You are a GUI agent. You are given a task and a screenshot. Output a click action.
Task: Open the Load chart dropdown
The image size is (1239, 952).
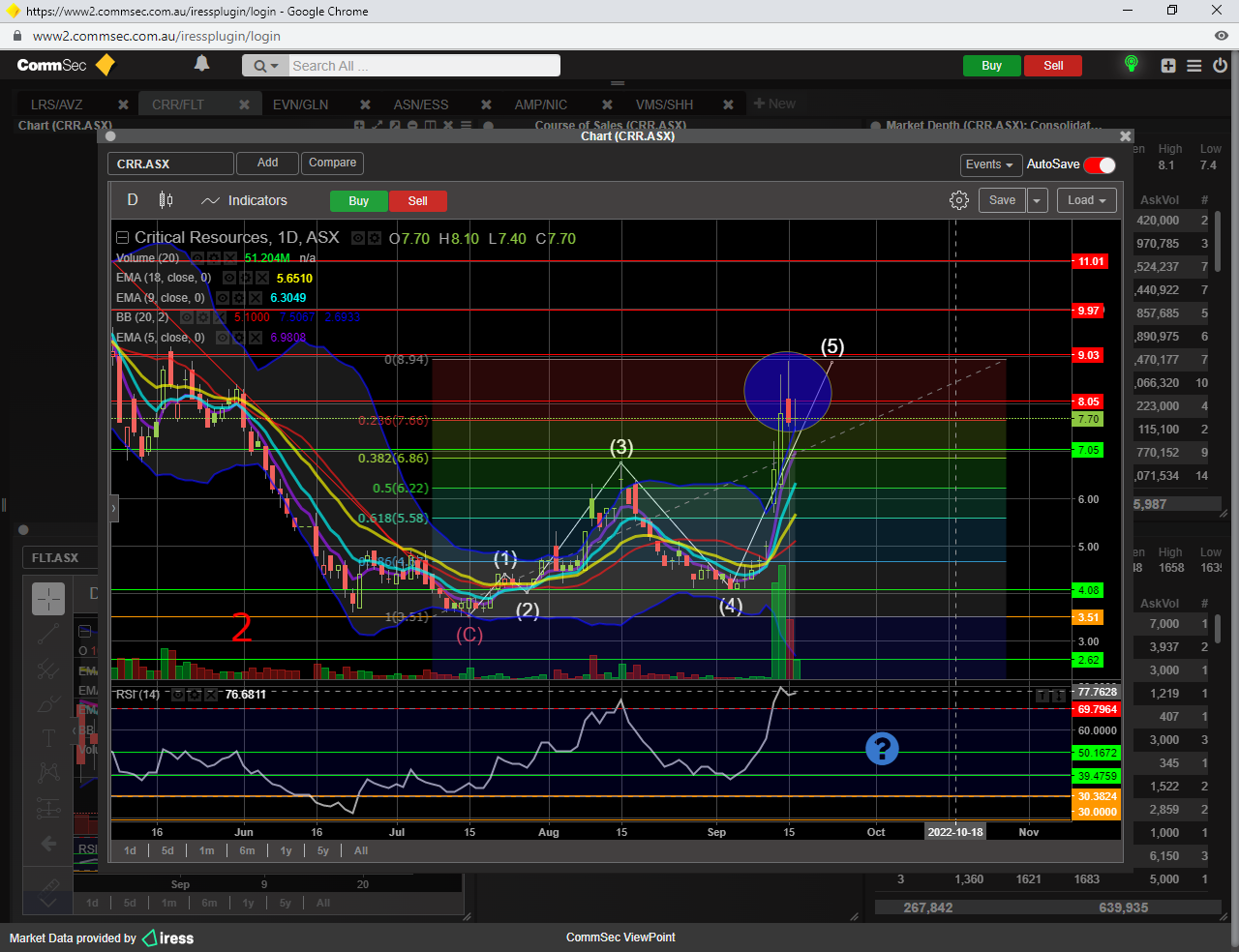1088,200
